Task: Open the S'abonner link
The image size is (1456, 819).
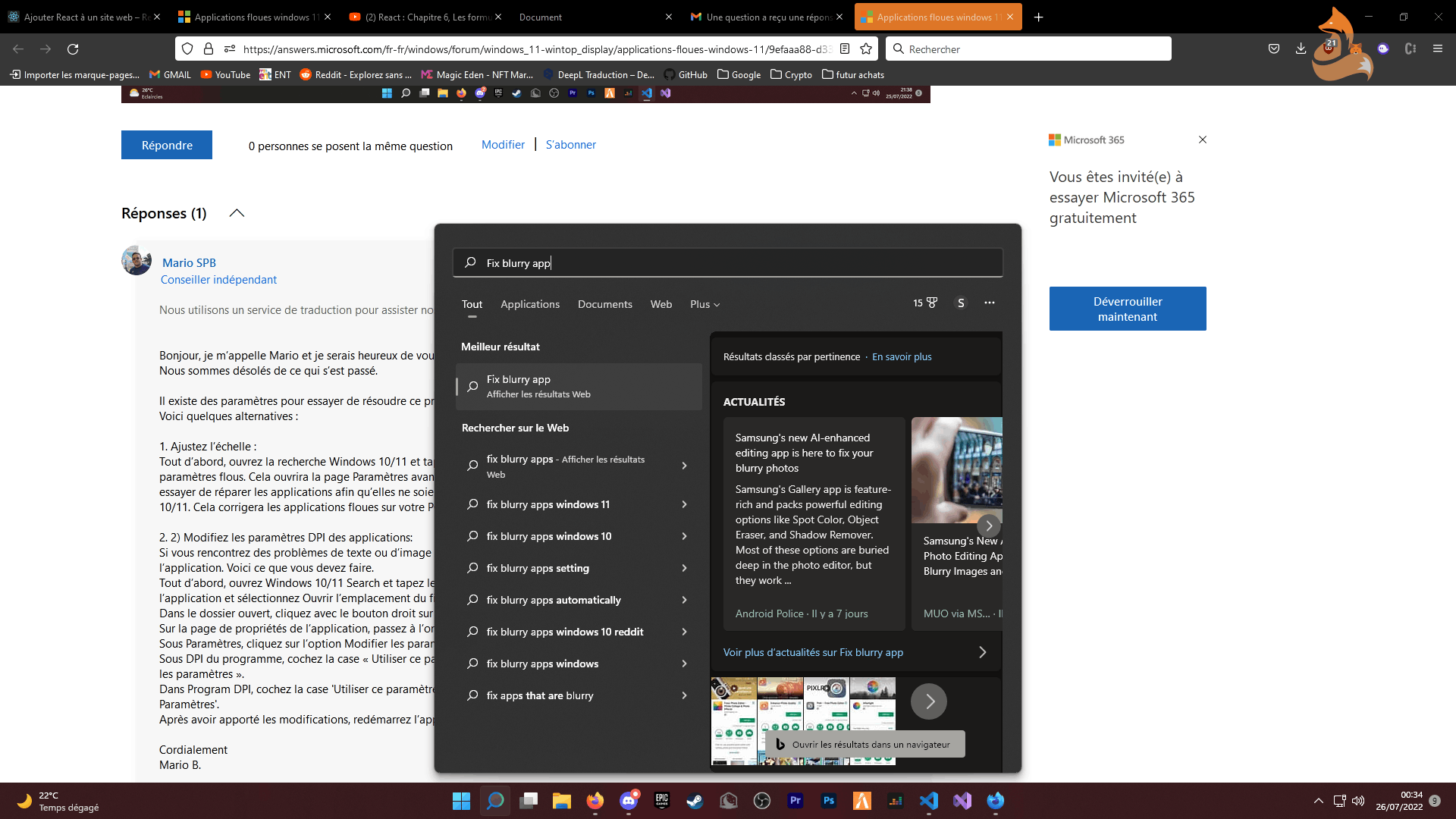Action: point(570,145)
